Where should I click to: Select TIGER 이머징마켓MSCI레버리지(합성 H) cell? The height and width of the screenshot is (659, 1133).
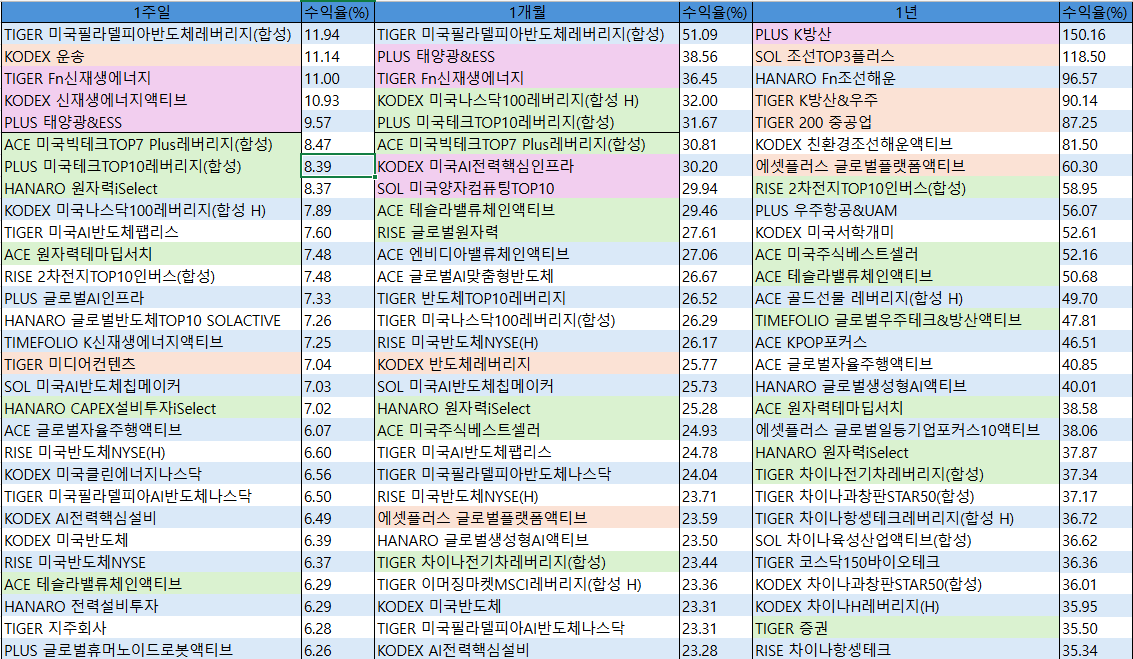tap(527, 584)
